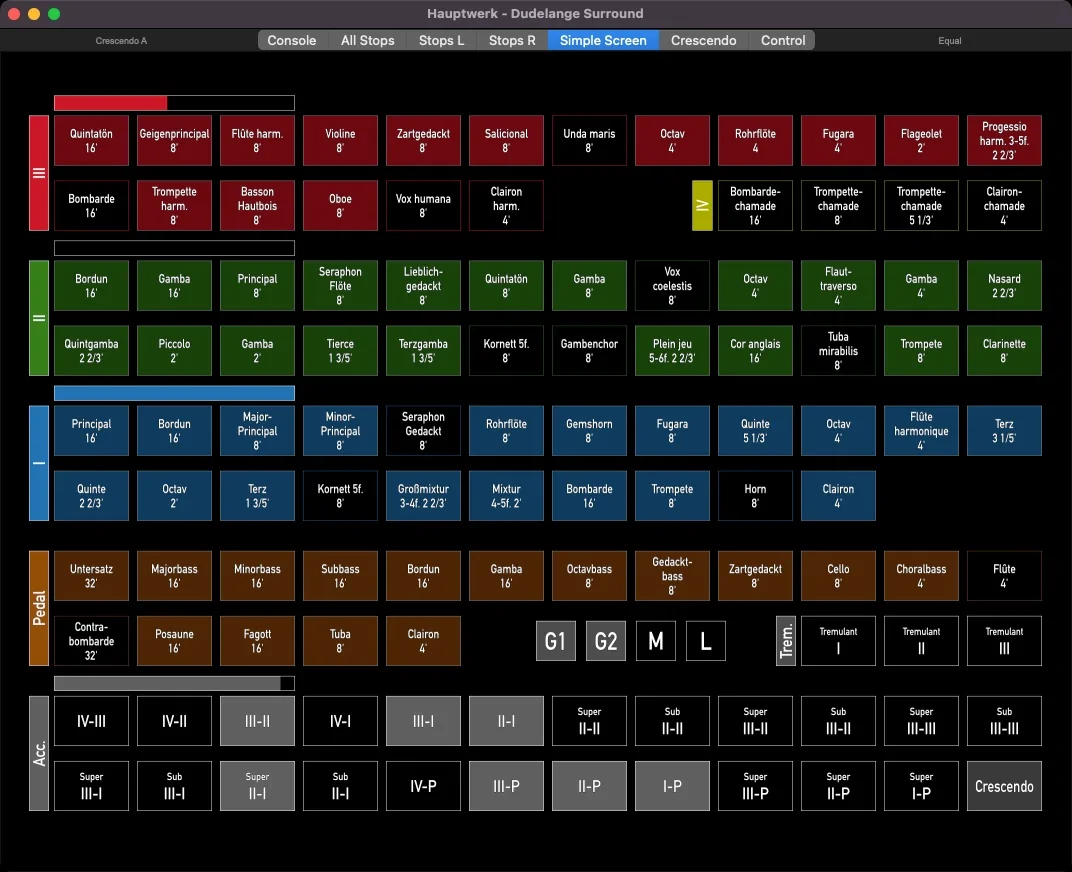Screen dimensions: 1072x872
Task: Click the yellow IV division label
Action: tap(702, 206)
